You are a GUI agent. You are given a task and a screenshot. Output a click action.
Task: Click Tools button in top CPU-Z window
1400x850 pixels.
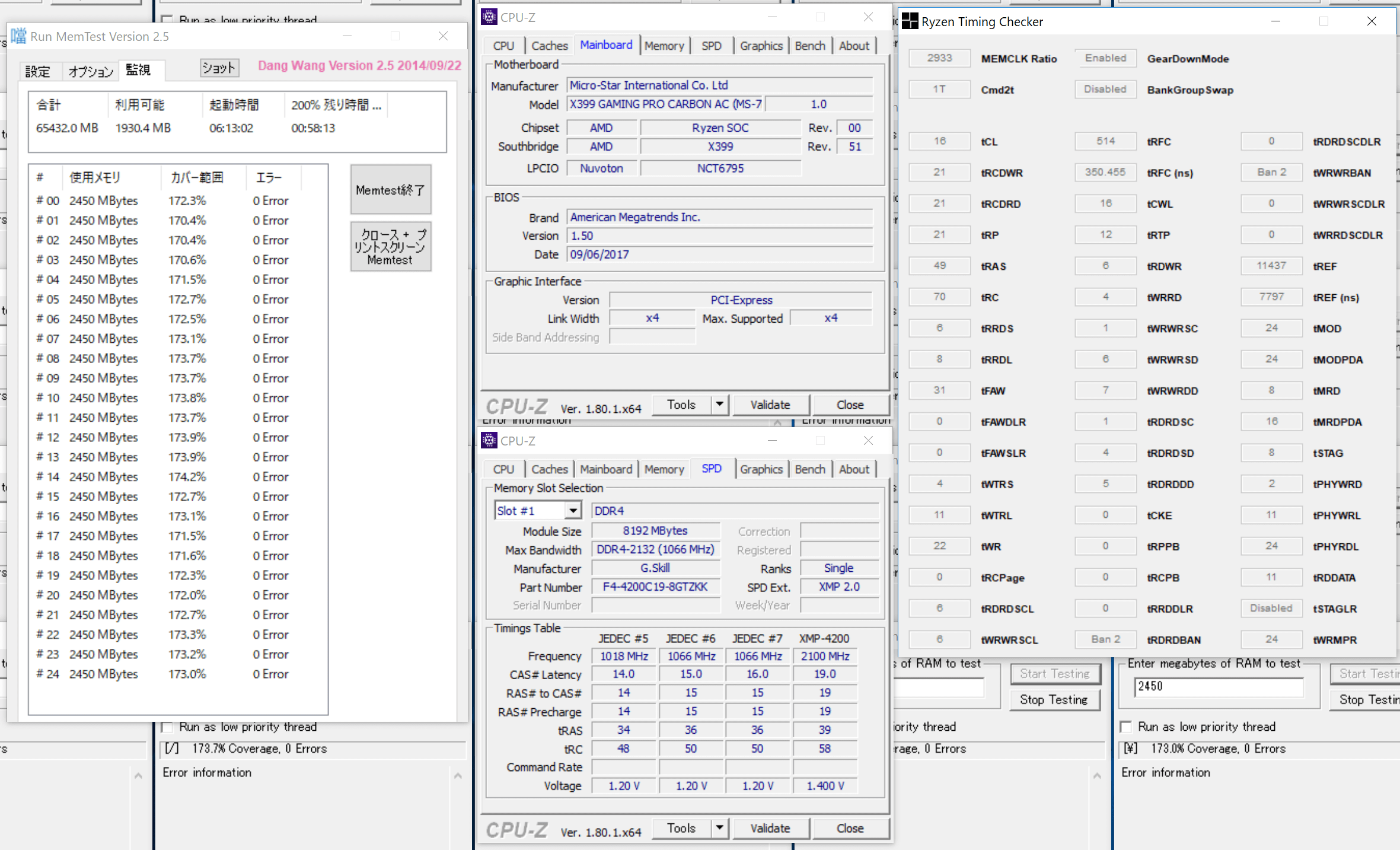(x=681, y=405)
